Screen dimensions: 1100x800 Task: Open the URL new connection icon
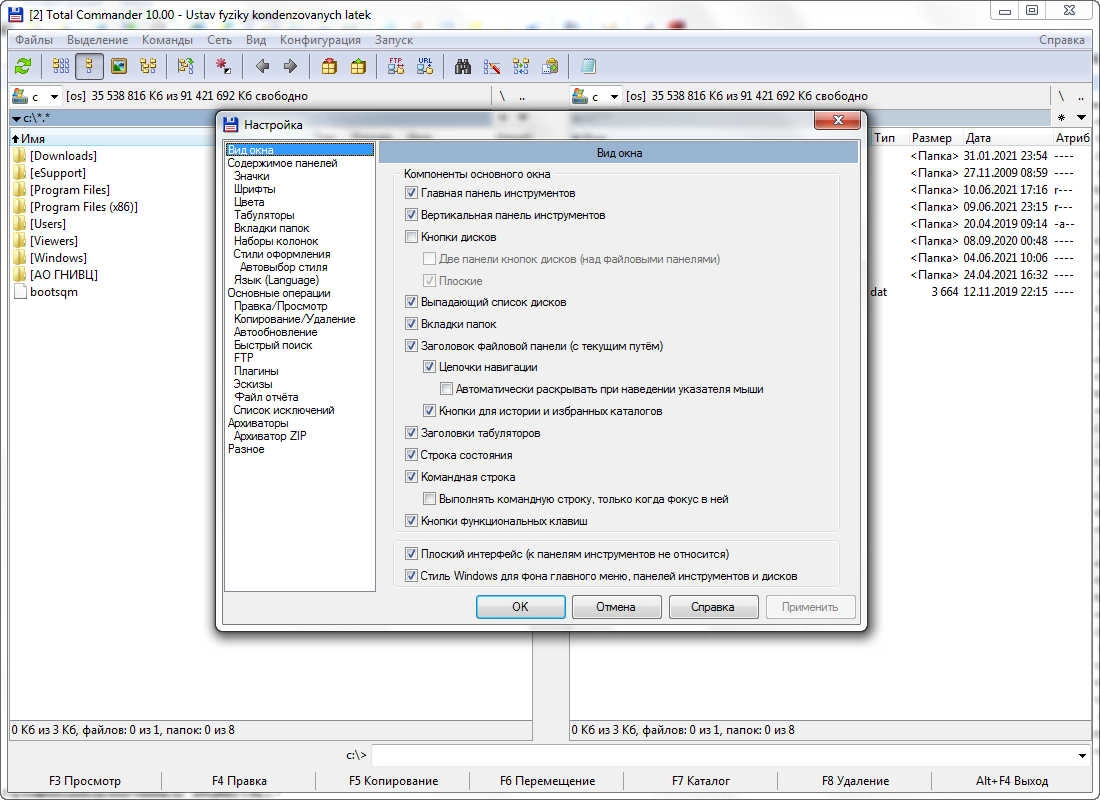point(425,67)
